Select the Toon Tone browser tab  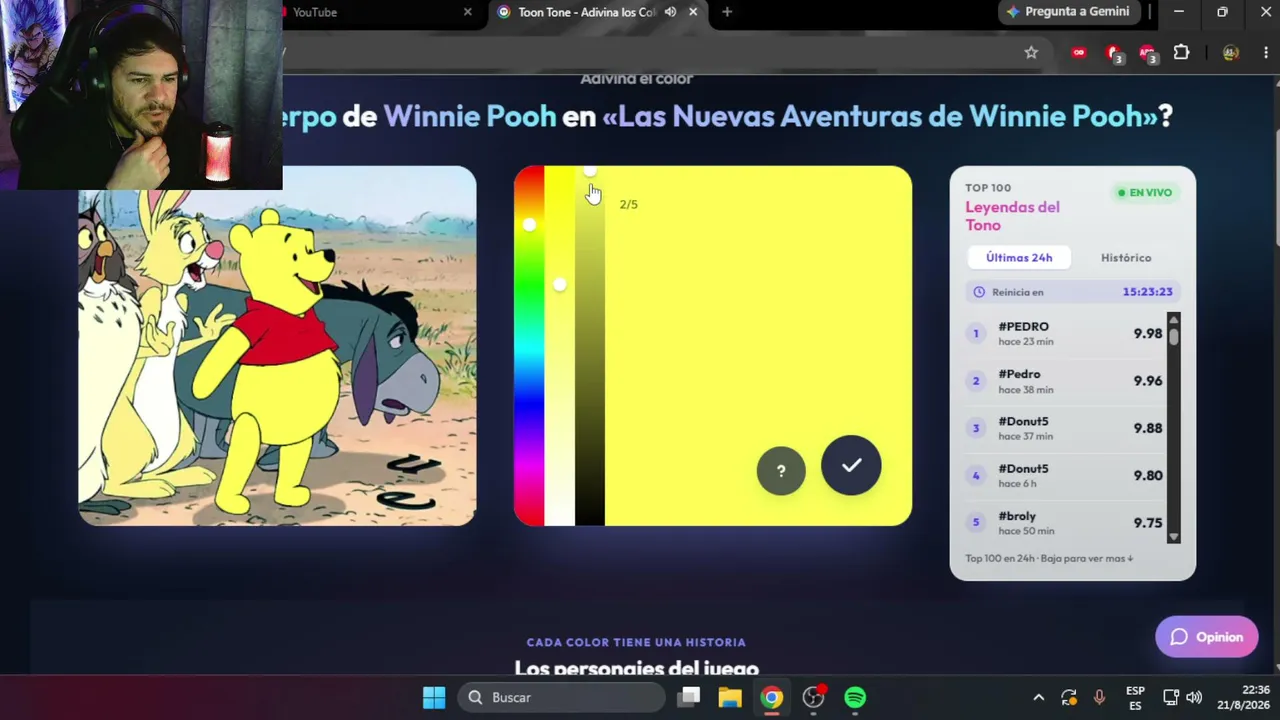tap(598, 12)
